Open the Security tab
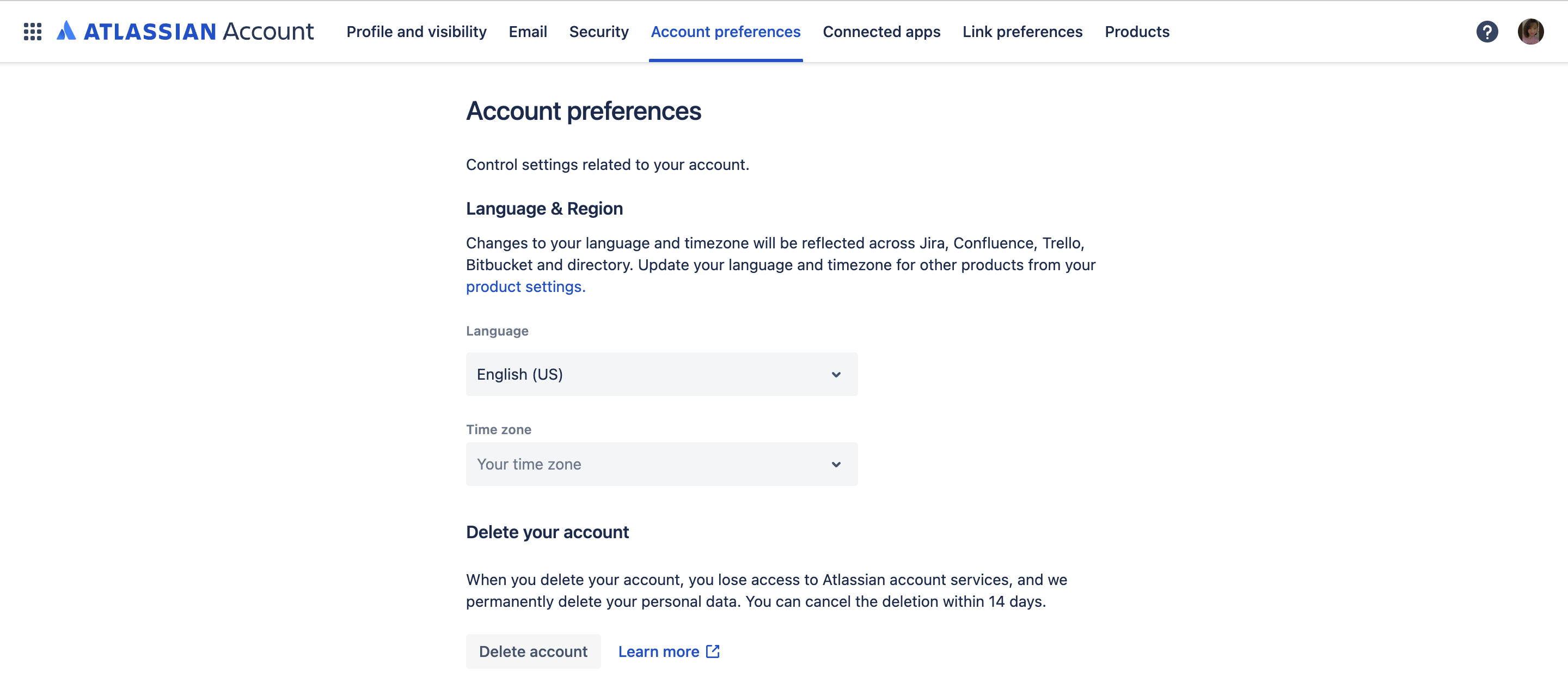 (598, 32)
